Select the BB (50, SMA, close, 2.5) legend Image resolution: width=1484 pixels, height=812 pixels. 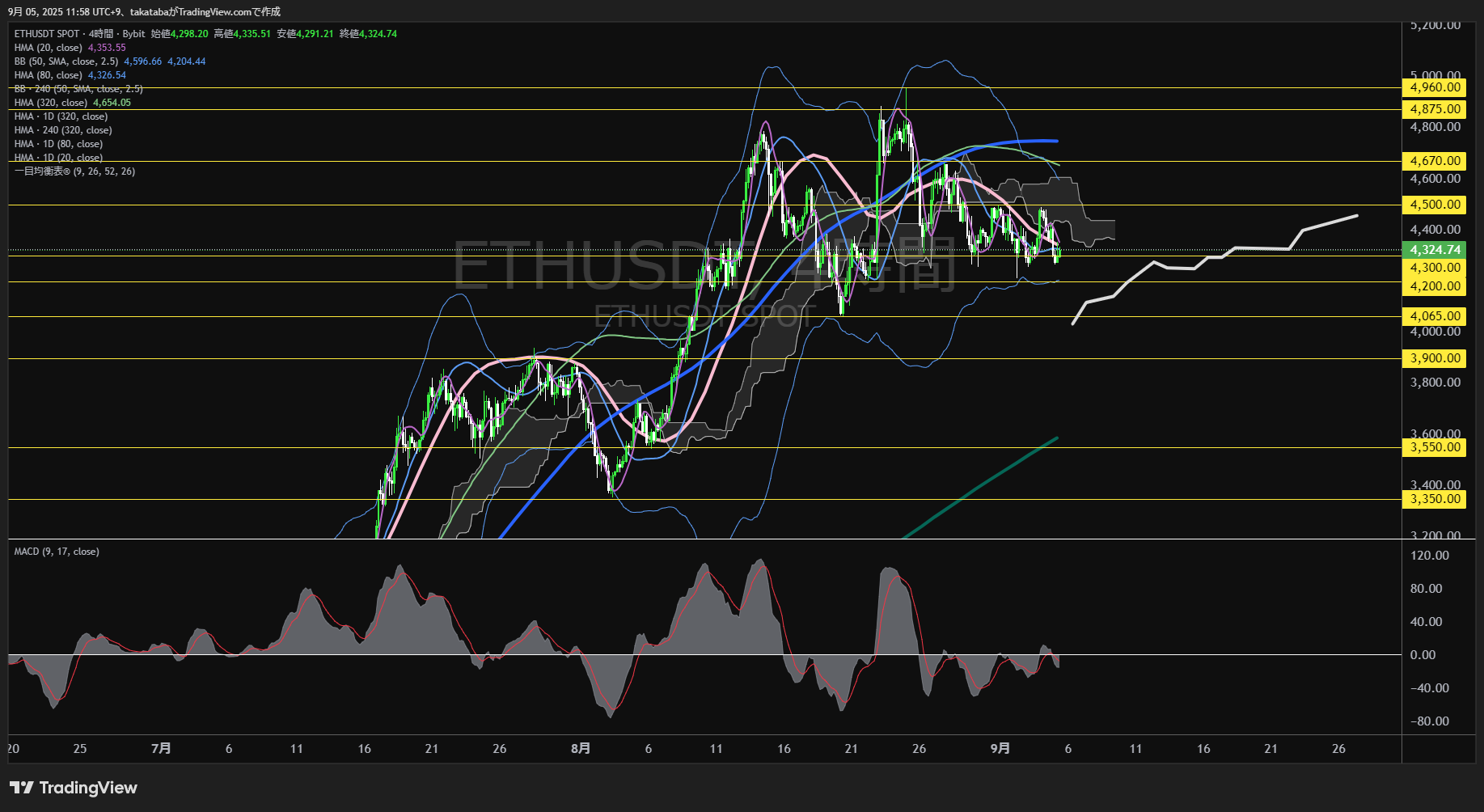pyautogui.click(x=66, y=61)
